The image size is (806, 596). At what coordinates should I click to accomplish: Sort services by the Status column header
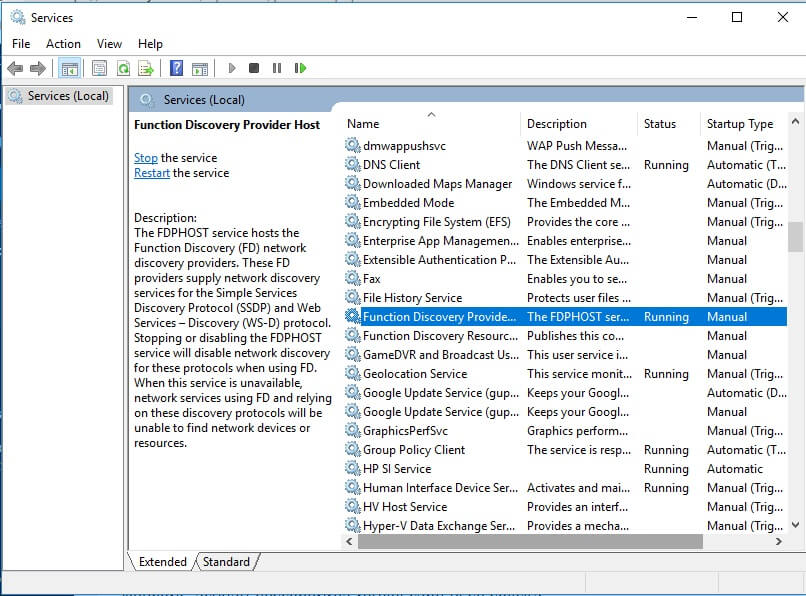click(660, 124)
